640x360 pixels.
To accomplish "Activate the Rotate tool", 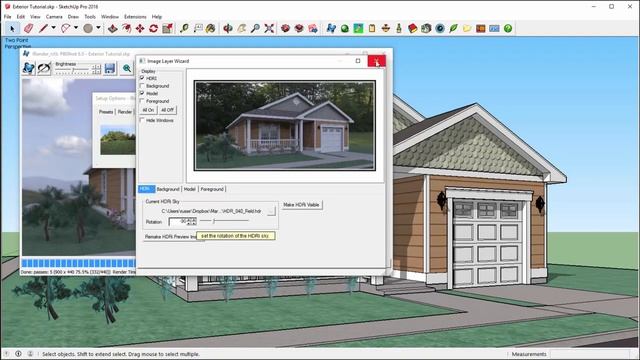I will coord(153,28).
